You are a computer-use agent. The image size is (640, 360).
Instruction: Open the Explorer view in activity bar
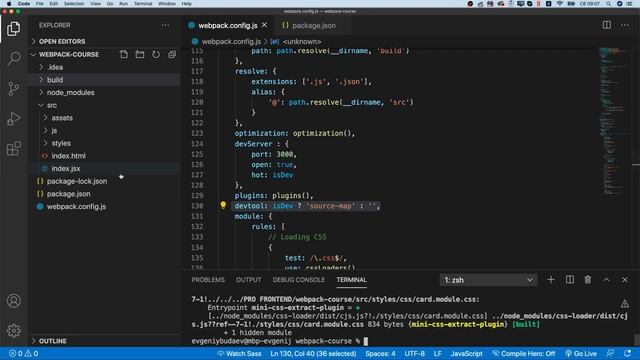[x=13, y=29]
